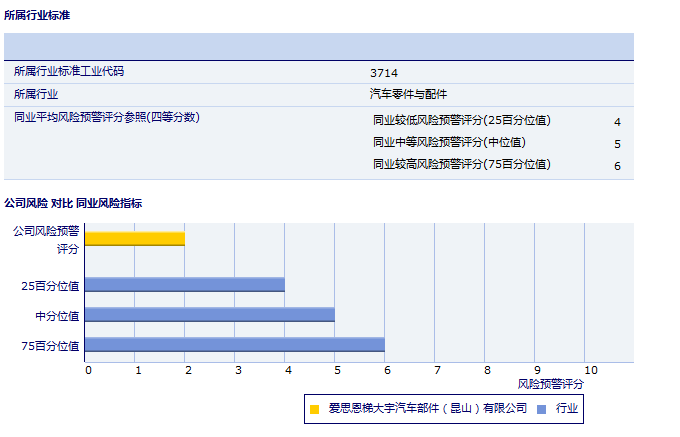
Task: Click the 爱思恩梯大宇汽车部件 legend label
Action: click(427, 408)
